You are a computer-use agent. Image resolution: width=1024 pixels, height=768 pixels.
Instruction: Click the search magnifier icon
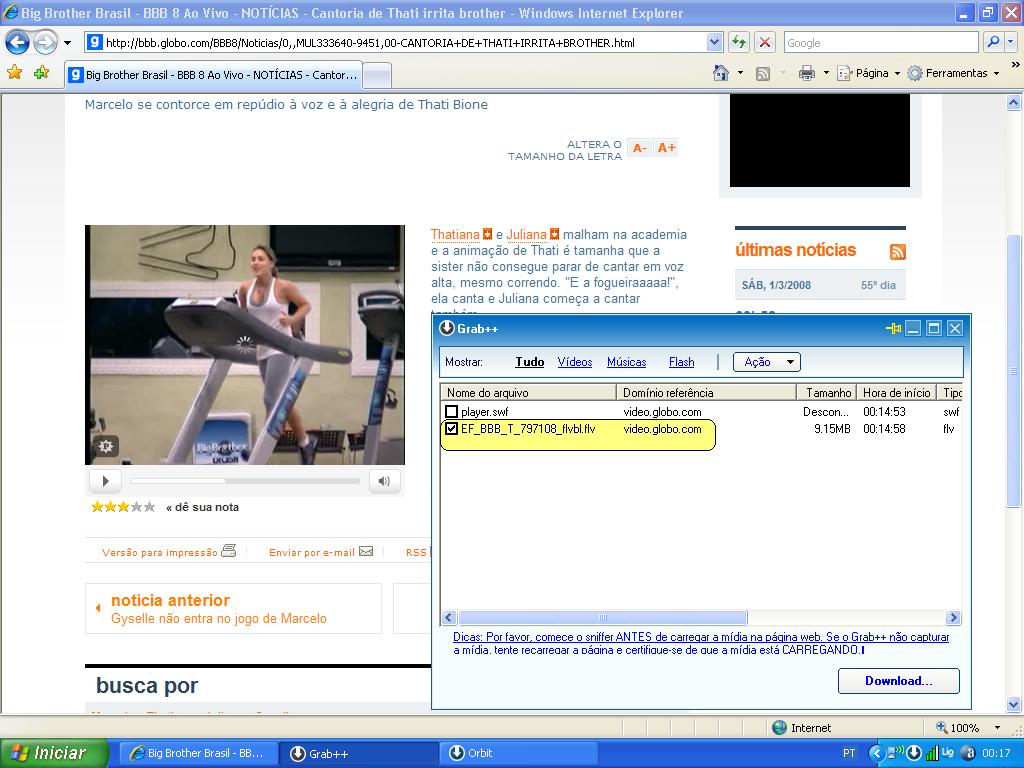pyautogui.click(x=993, y=42)
